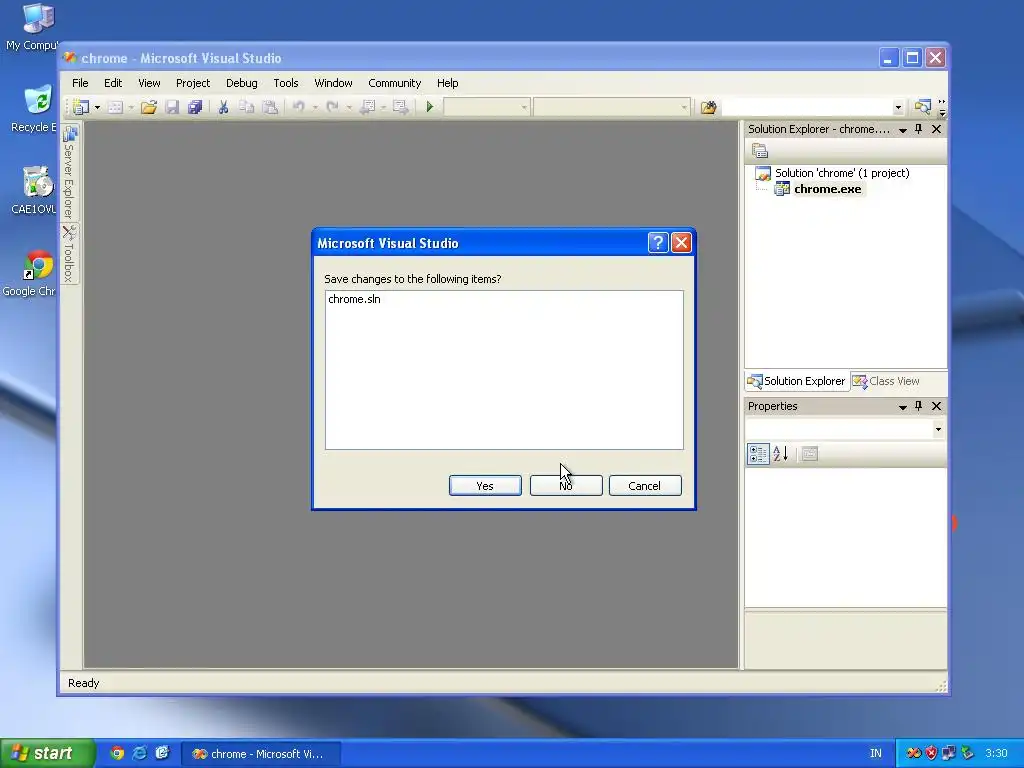1024x768 pixels.
Task: Open the Solution Platforms combo box
Action: click(611, 107)
